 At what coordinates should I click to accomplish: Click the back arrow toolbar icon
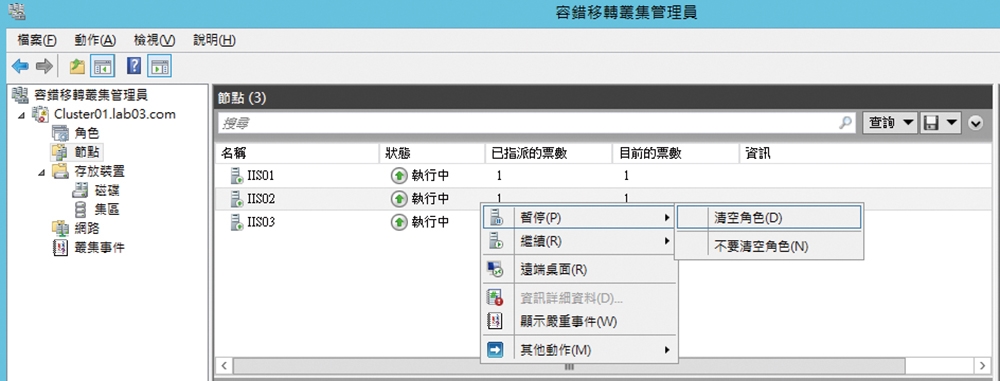[20, 66]
